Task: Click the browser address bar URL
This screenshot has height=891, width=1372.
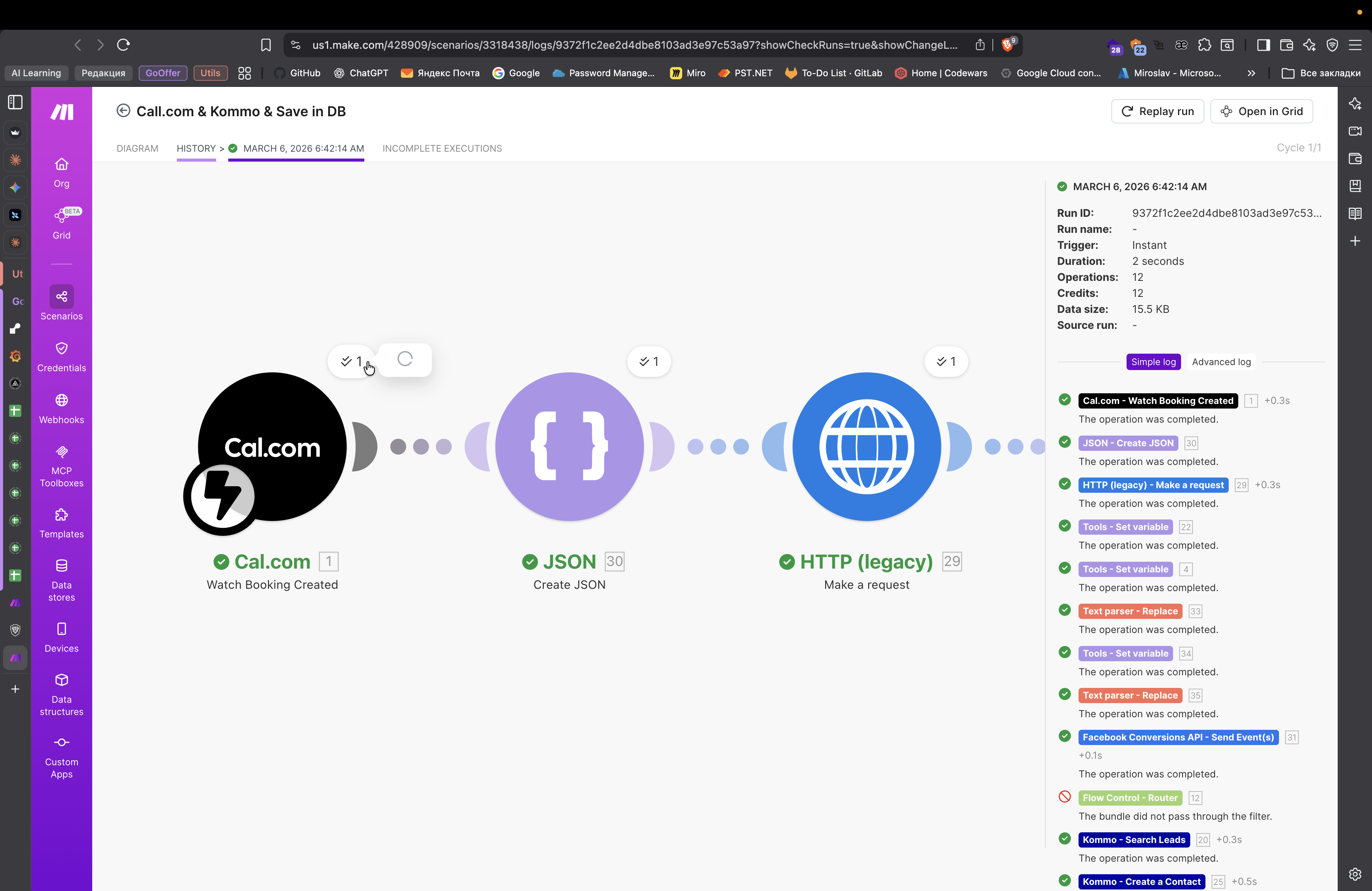Action: pos(634,45)
